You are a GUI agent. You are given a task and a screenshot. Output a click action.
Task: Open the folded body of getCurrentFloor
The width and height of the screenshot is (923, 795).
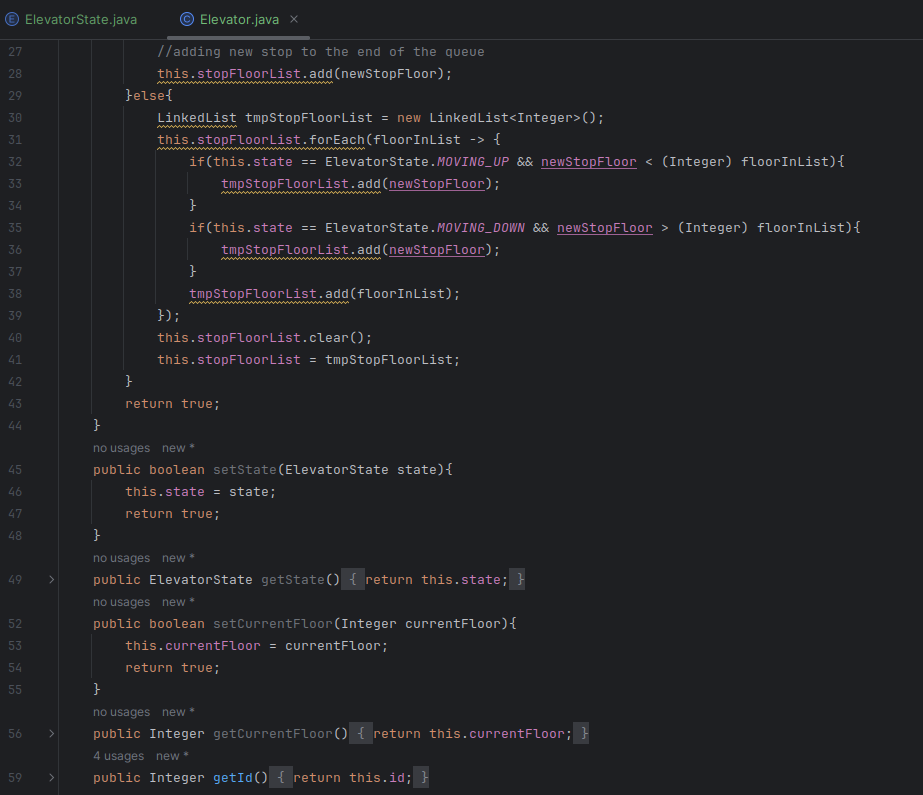coord(361,734)
